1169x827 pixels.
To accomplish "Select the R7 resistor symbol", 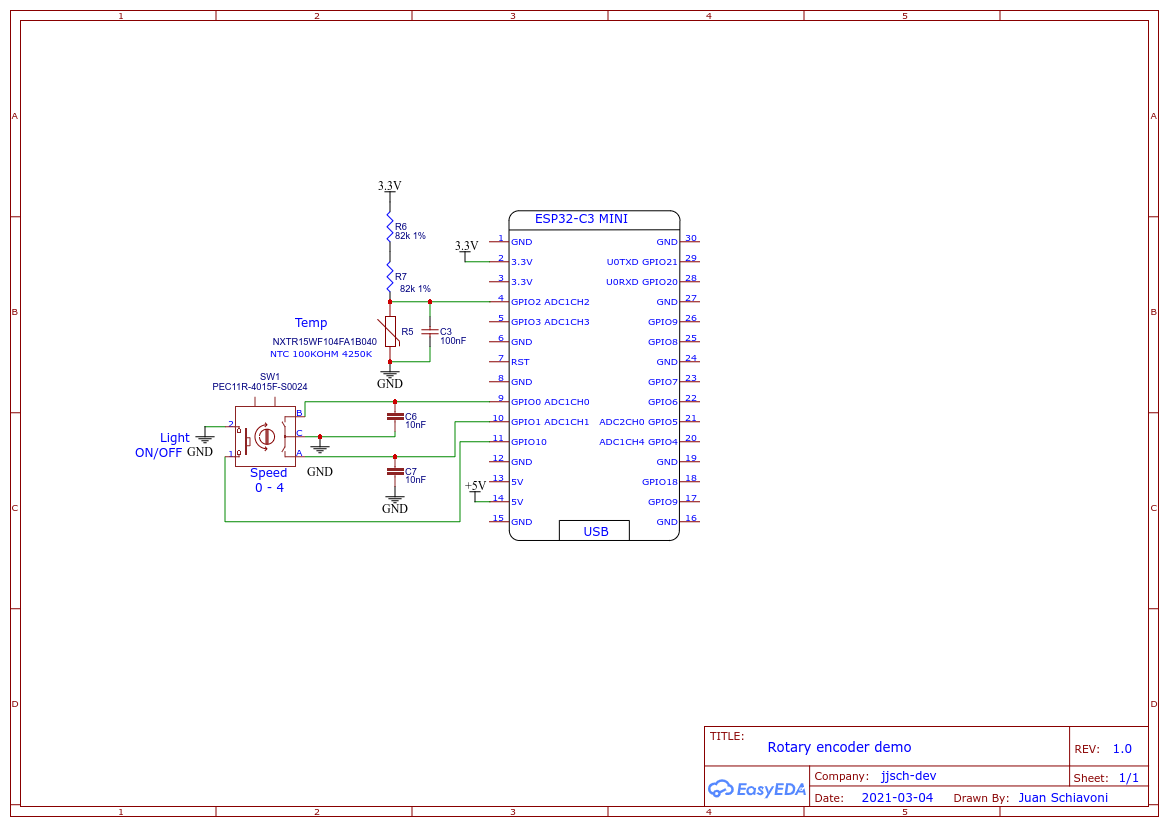I will pos(390,277).
